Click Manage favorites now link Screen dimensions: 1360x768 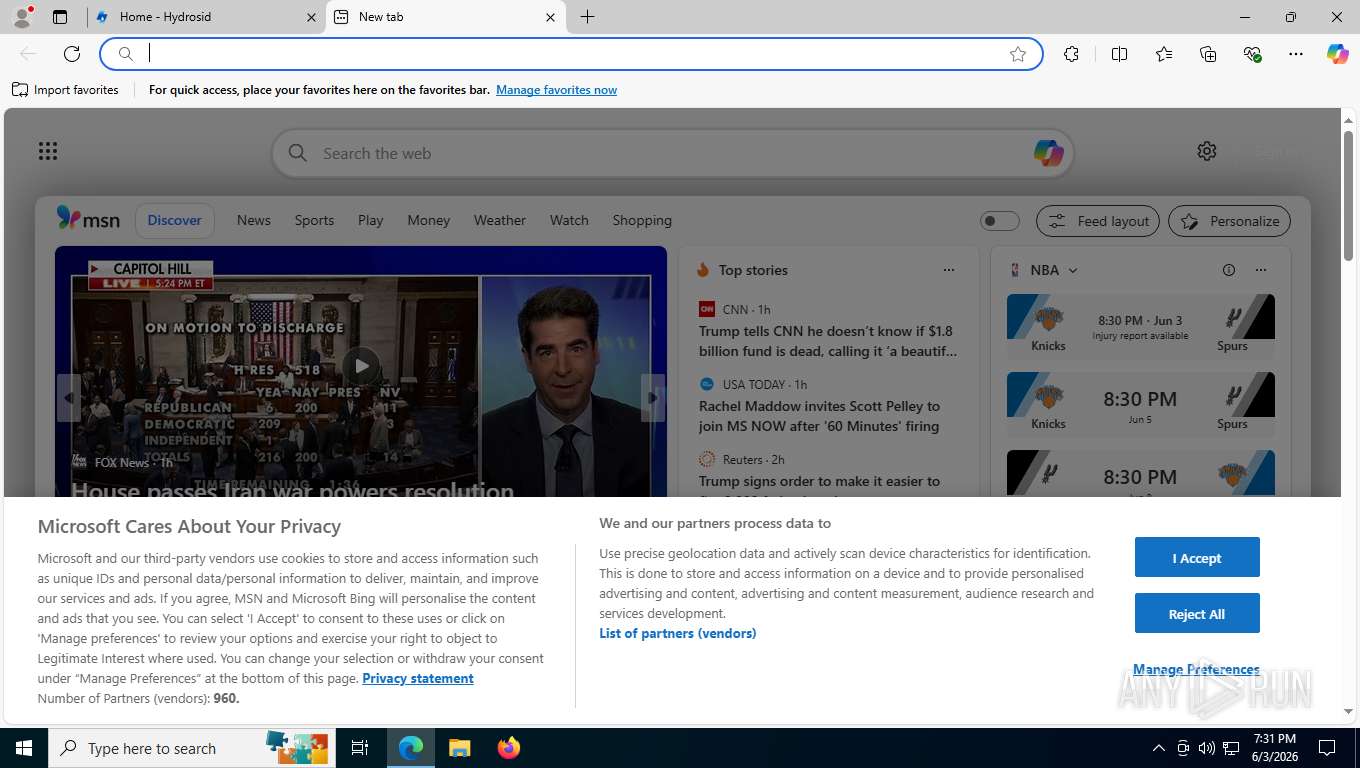tap(556, 90)
